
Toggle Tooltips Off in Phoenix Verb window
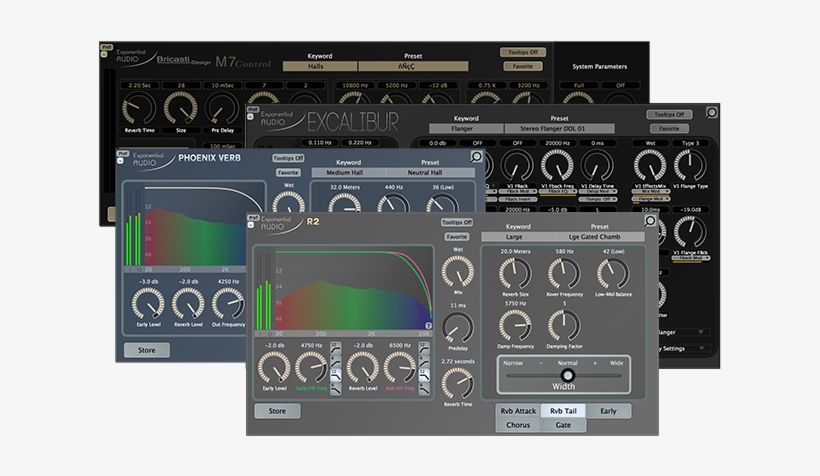click(288, 158)
